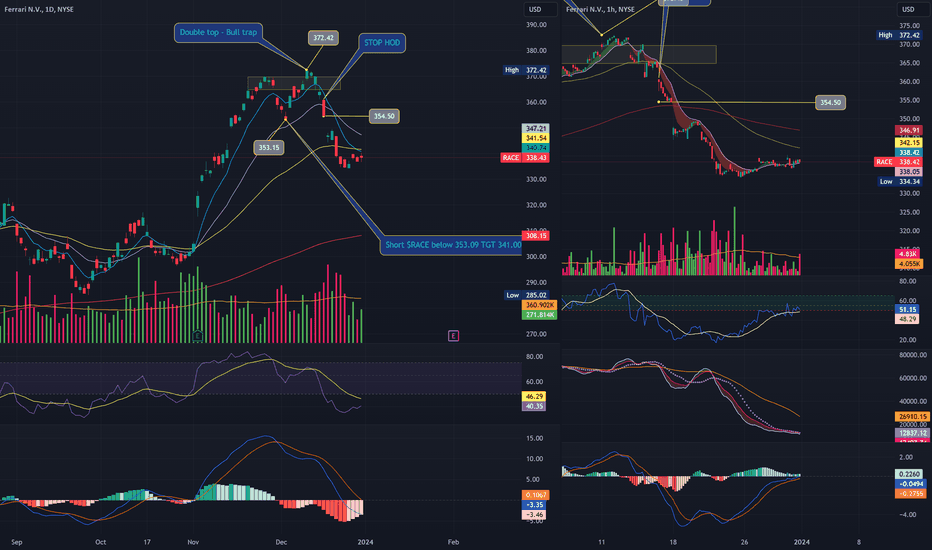Click the blue 51.15 RSI tag
This screenshot has height=550, width=932.
907,309
